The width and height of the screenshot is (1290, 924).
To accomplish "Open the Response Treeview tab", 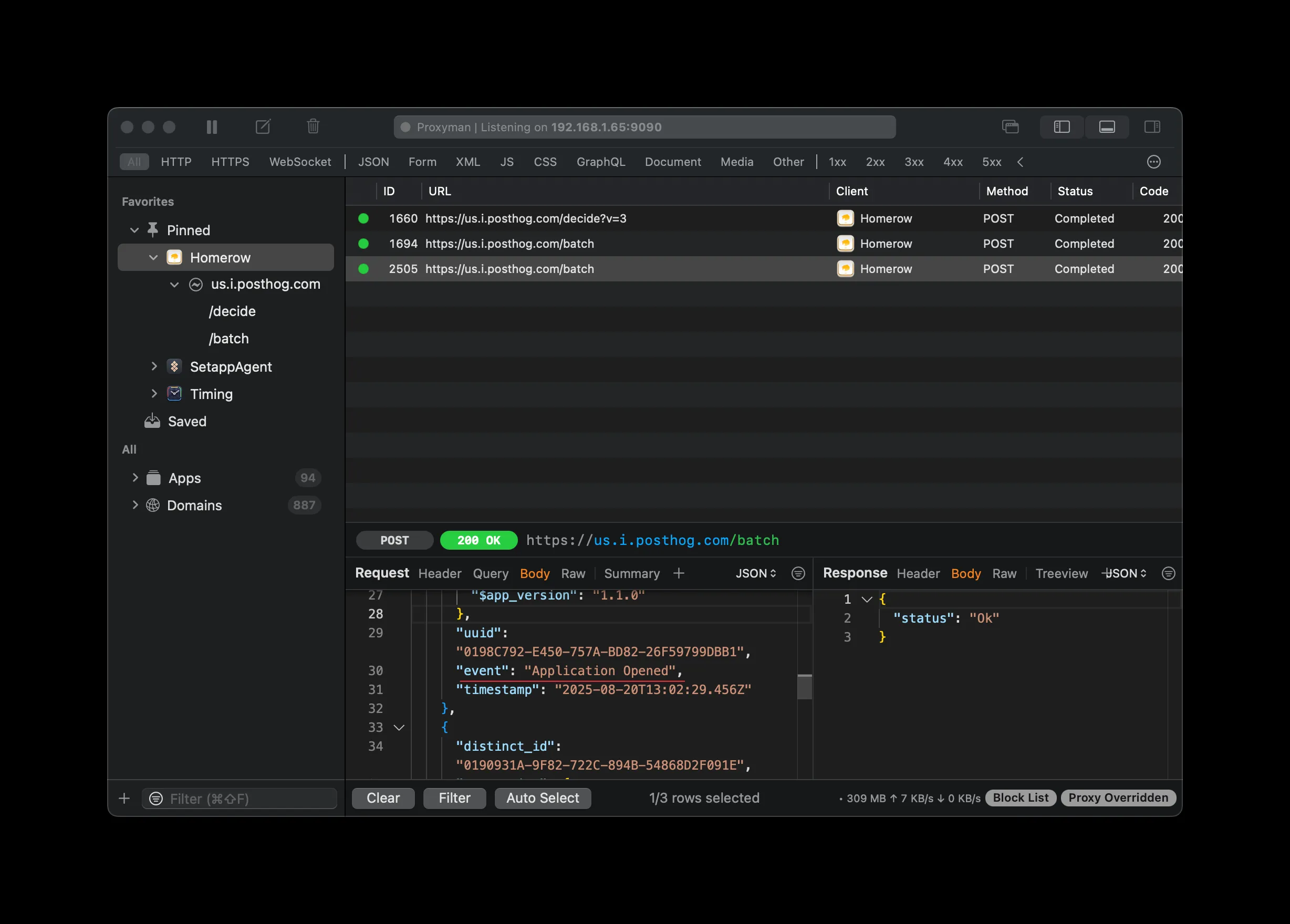I will (x=1062, y=574).
